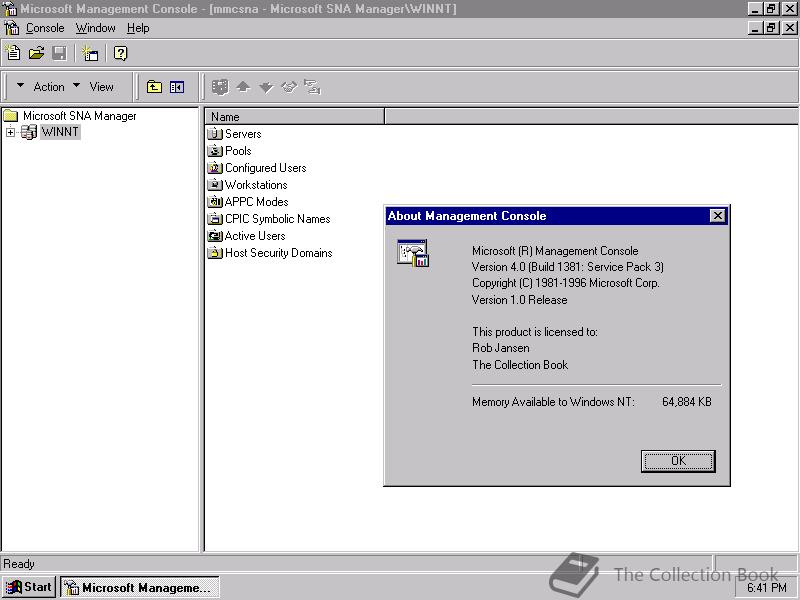Click the grayed up arrow Start icon
Viewport: 800px width, 600px height.
(x=243, y=87)
